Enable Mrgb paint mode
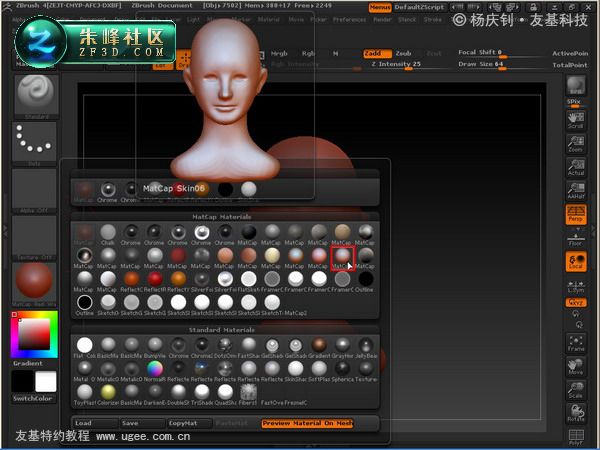600x450 pixels. (x=279, y=54)
